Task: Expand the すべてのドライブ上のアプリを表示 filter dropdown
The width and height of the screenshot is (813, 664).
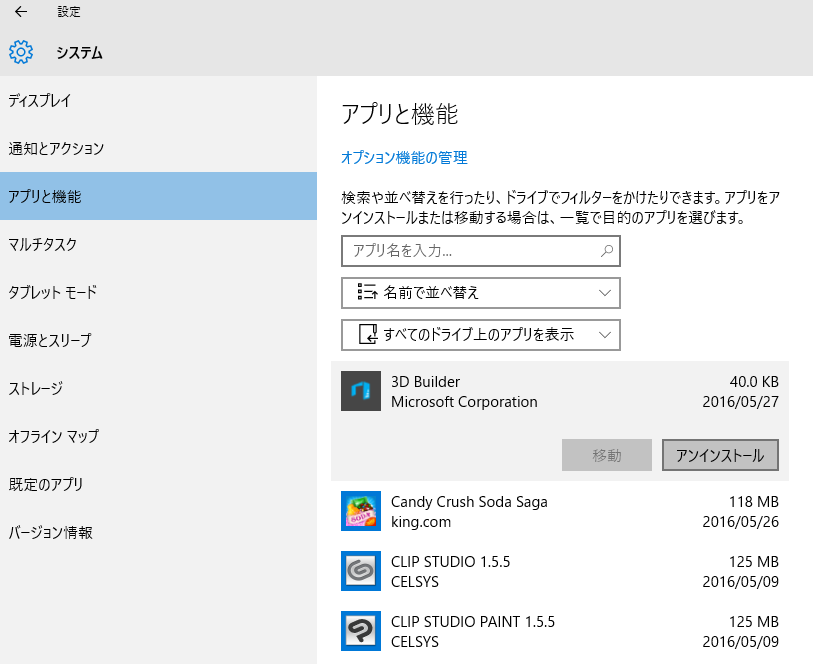Action: (x=481, y=335)
